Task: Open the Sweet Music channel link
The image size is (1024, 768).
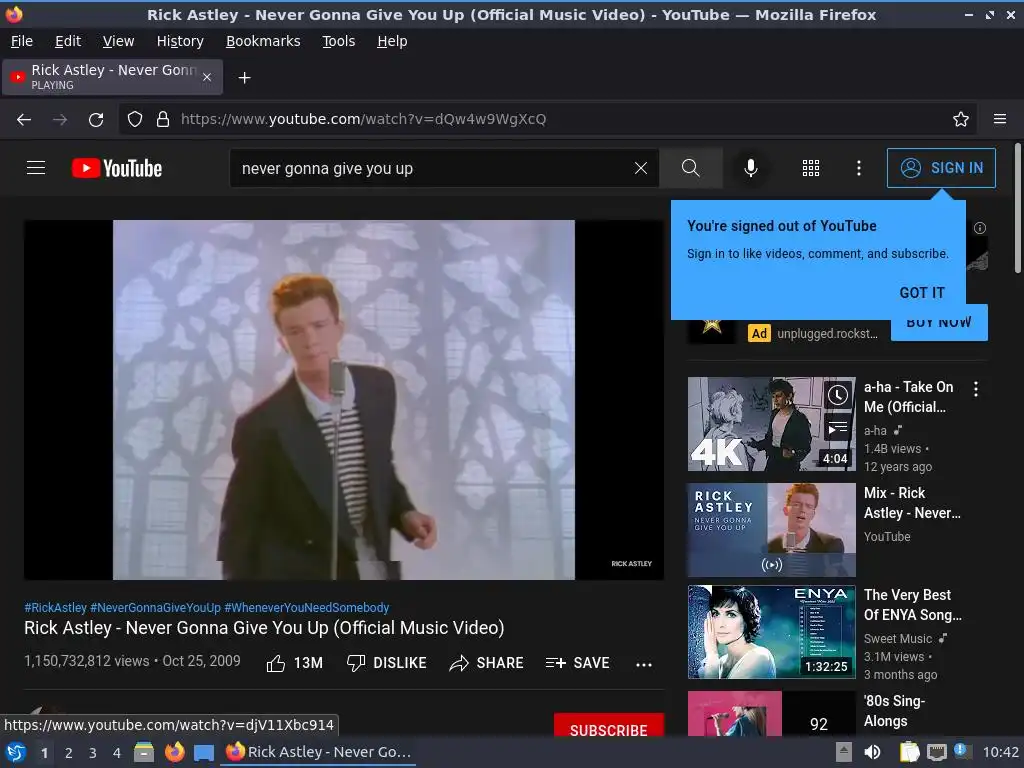Action: [898, 639]
